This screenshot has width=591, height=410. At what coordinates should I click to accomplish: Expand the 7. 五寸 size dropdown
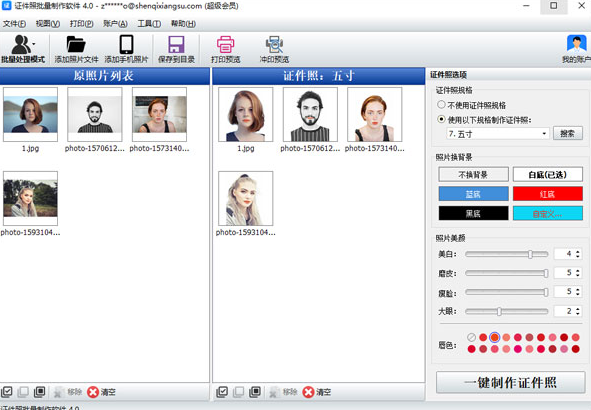click(544, 134)
